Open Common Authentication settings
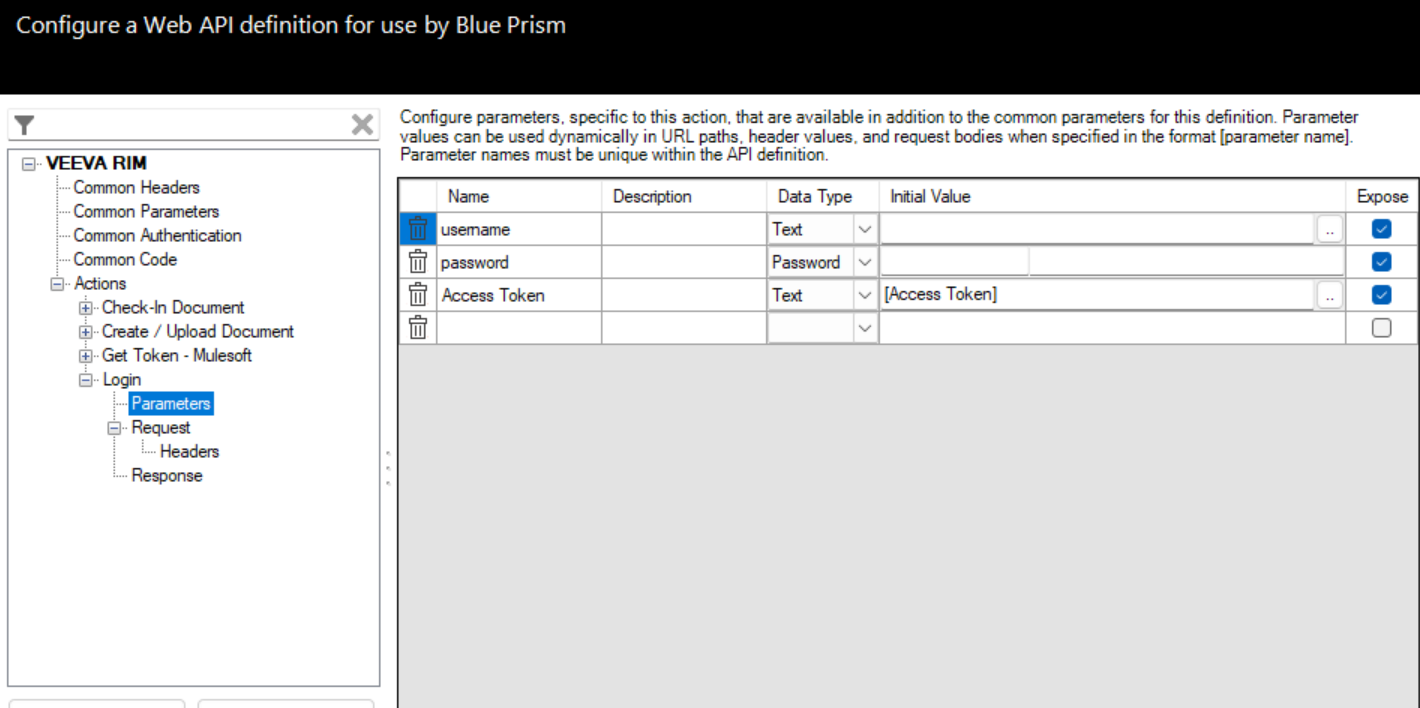 [157, 235]
